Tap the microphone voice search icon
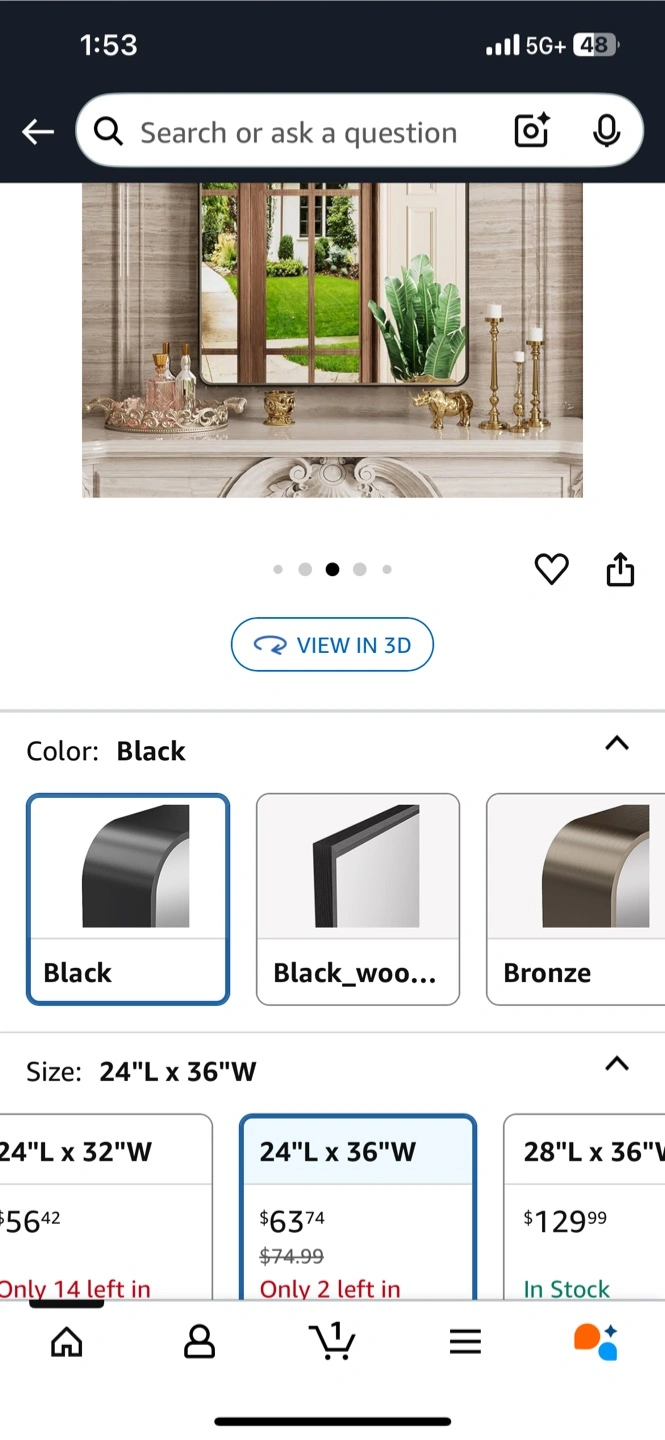 606,131
